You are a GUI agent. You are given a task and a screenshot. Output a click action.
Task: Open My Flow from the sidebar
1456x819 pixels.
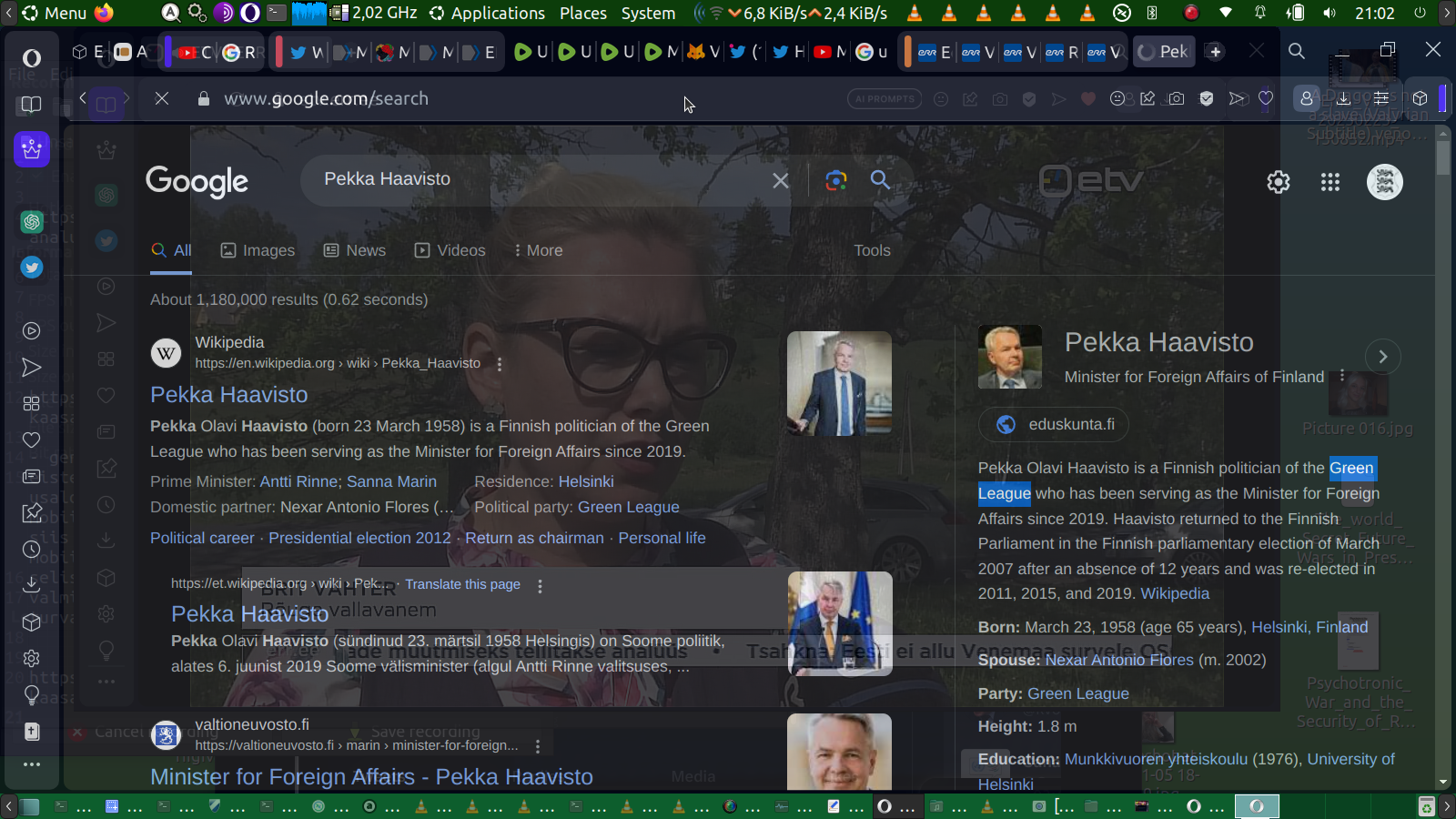tap(32, 368)
